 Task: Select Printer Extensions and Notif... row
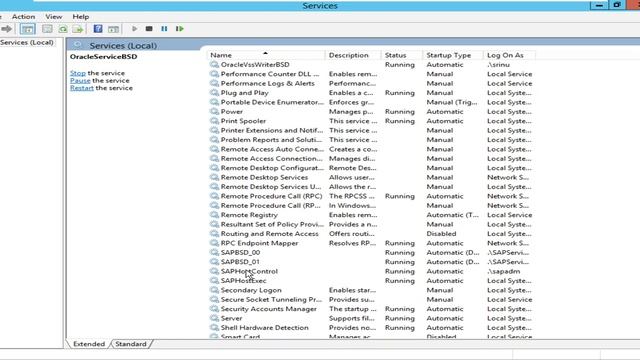(x=371, y=130)
